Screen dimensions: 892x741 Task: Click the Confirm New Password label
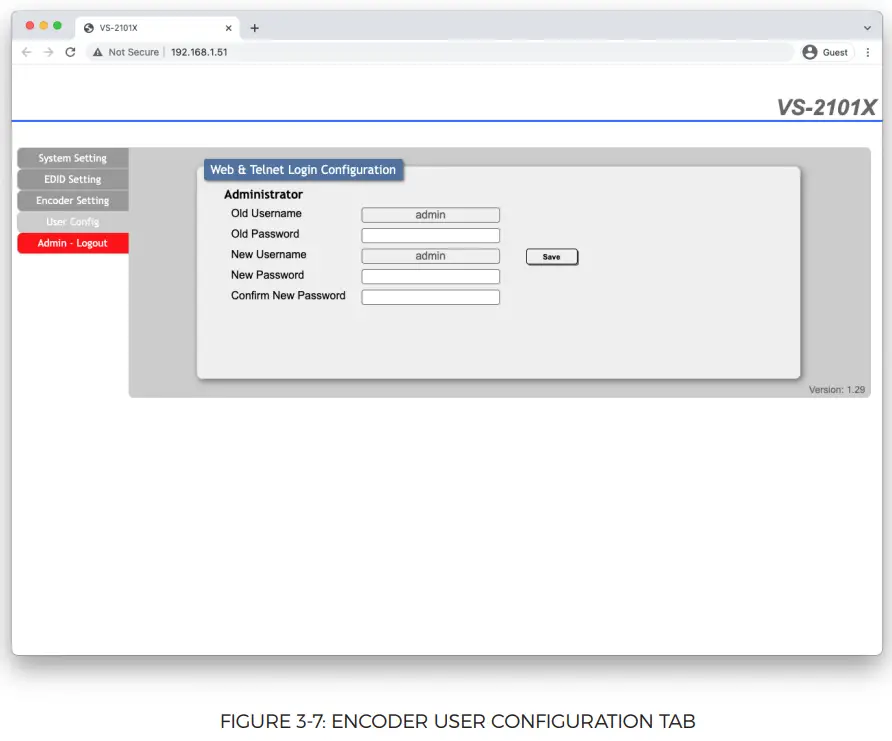click(288, 296)
